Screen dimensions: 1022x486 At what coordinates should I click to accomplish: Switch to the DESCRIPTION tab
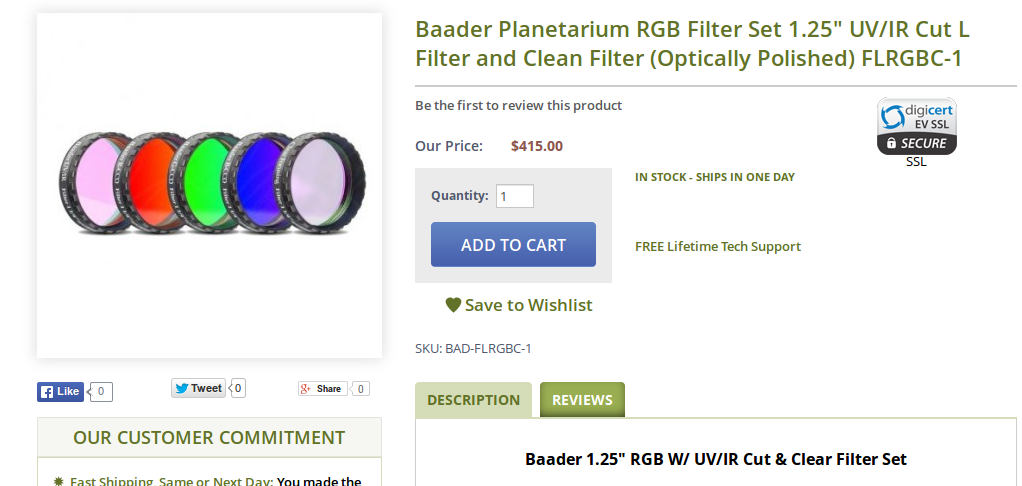[473, 400]
